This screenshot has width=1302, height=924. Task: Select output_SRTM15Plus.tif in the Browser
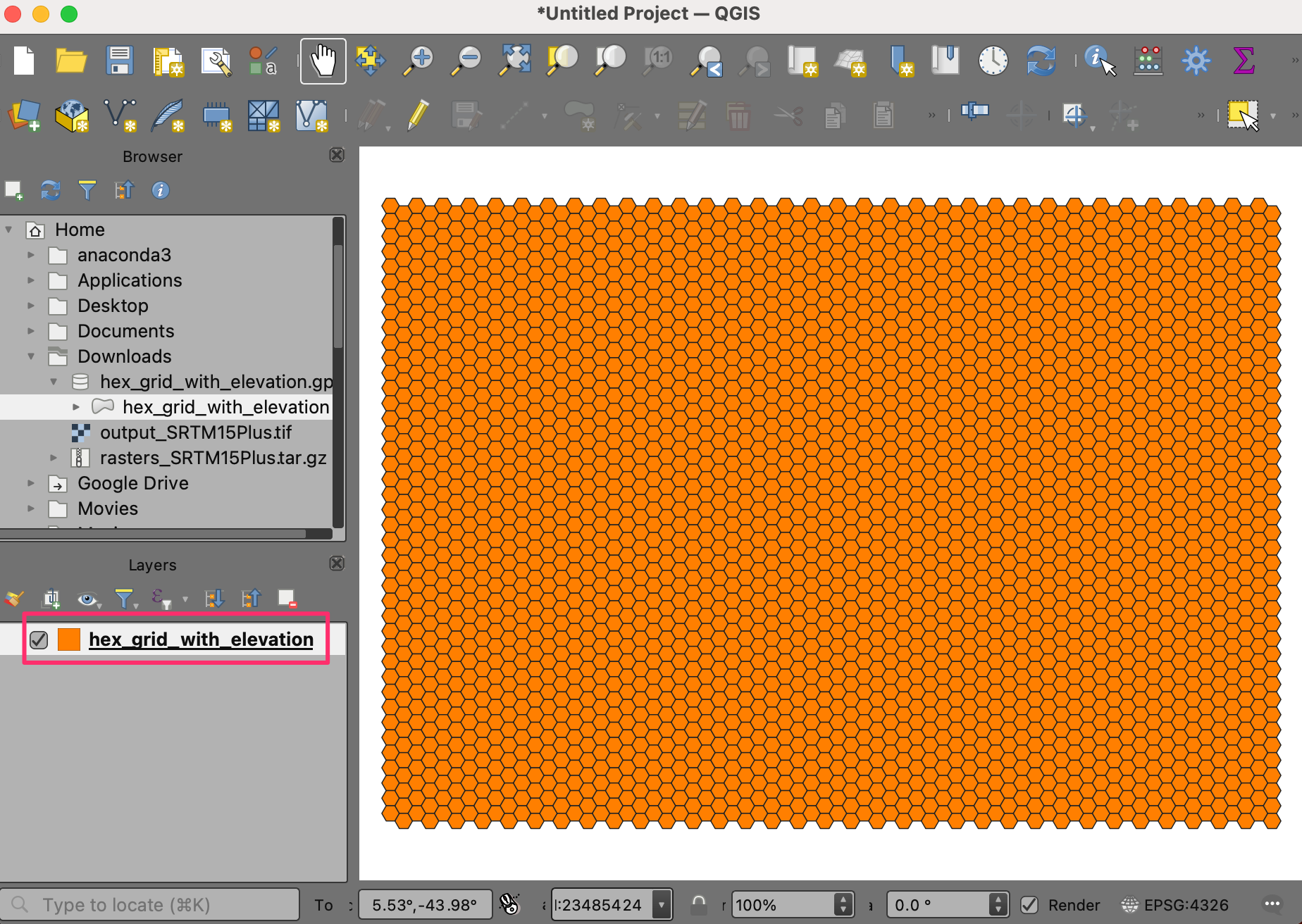click(x=195, y=432)
